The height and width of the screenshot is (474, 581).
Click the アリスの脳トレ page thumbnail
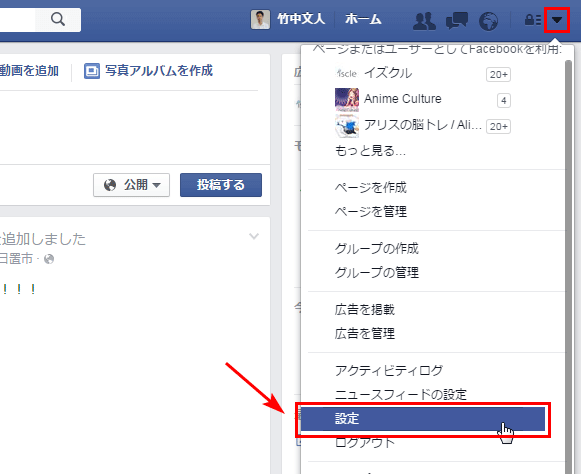click(x=347, y=126)
